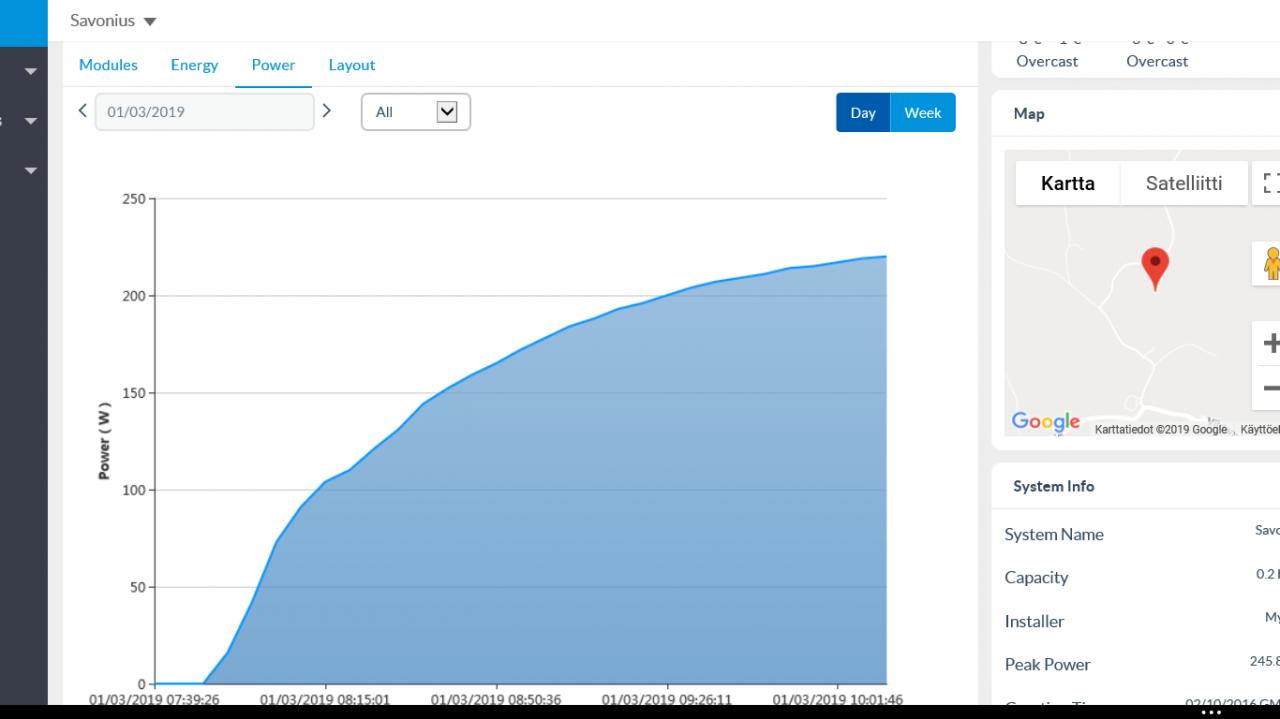The image size is (1280, 719).
Task: Click the 200 tick label on the chart
Action: tap(134, 296)
